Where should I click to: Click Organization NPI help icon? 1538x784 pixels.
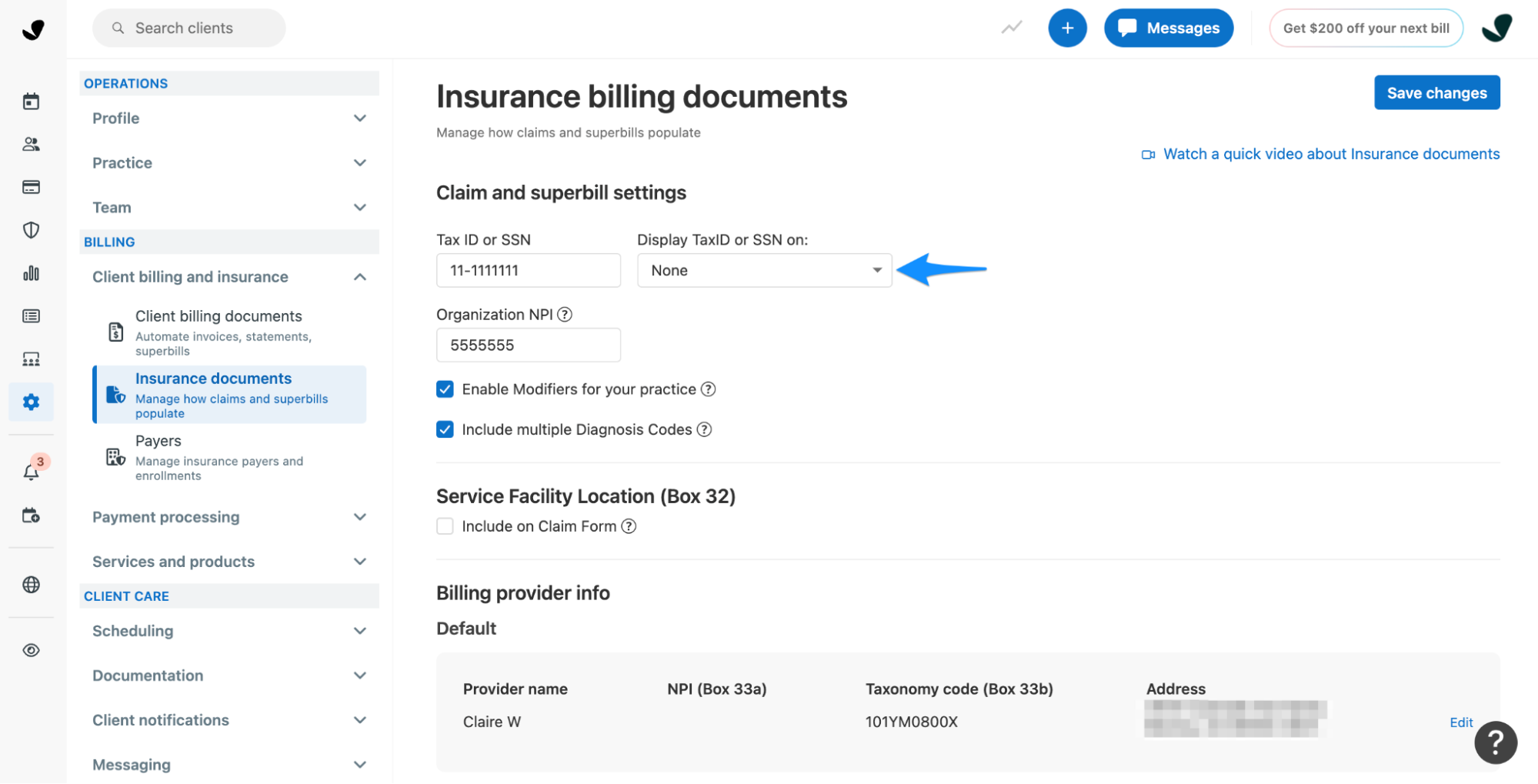pos(565,314)
